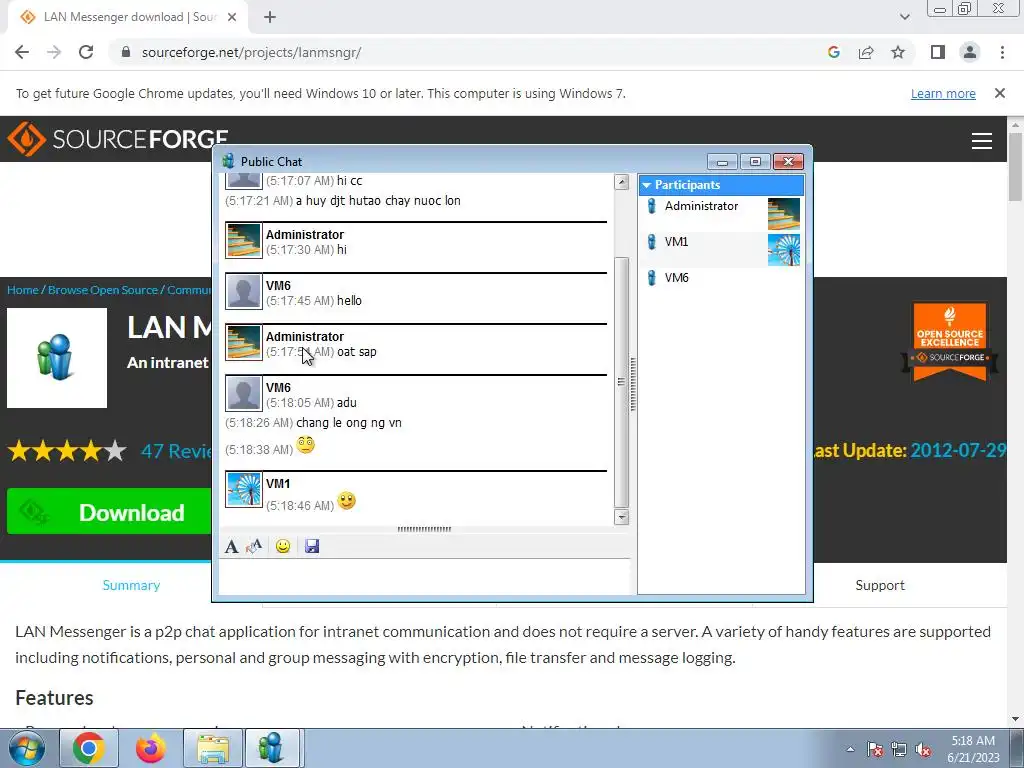Viewport: 1024px width, 768px height.
Task: Click the Home breadcrumb link
Action: coord(23,290)
